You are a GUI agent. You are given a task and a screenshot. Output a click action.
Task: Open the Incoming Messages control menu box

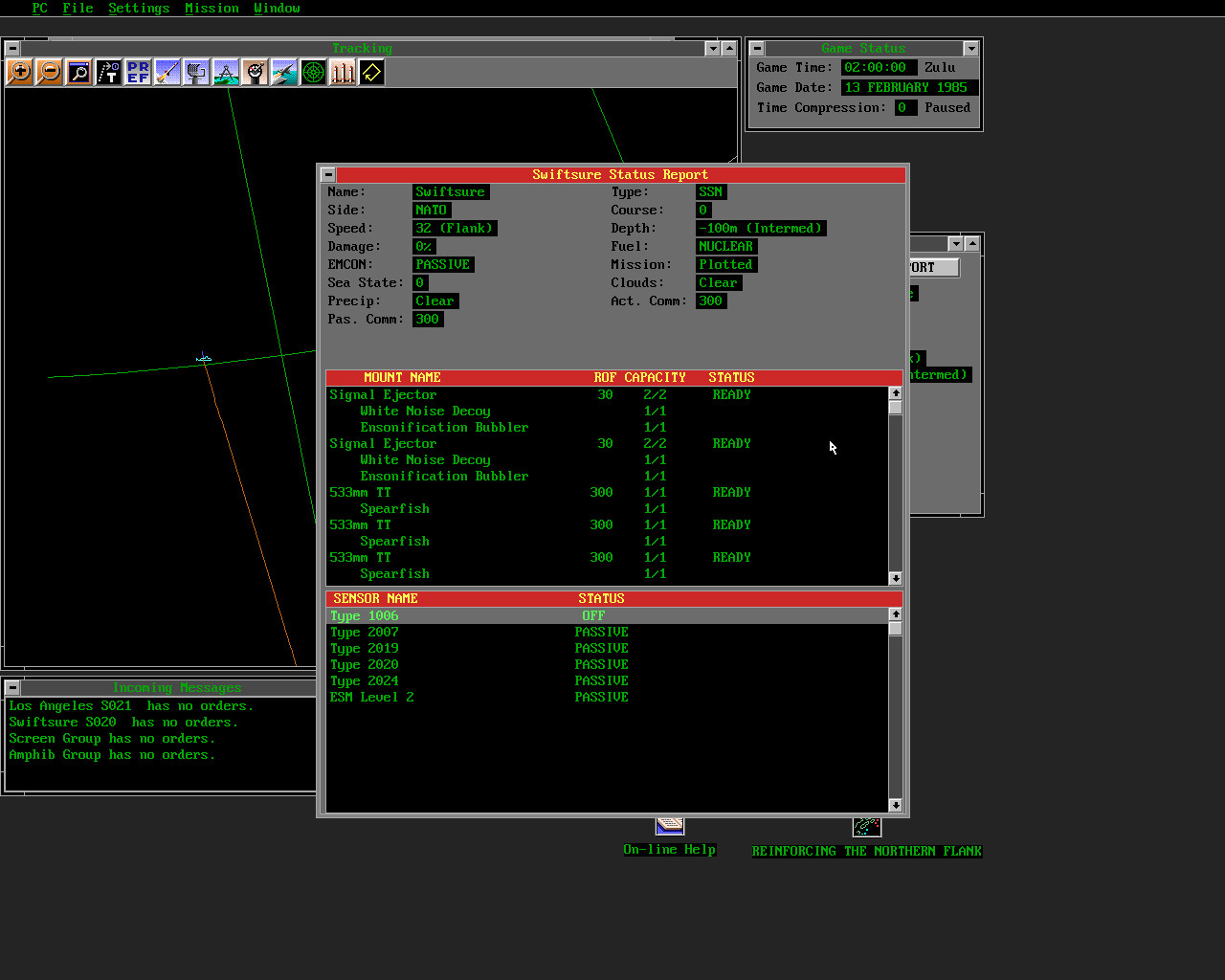point(12,687)
